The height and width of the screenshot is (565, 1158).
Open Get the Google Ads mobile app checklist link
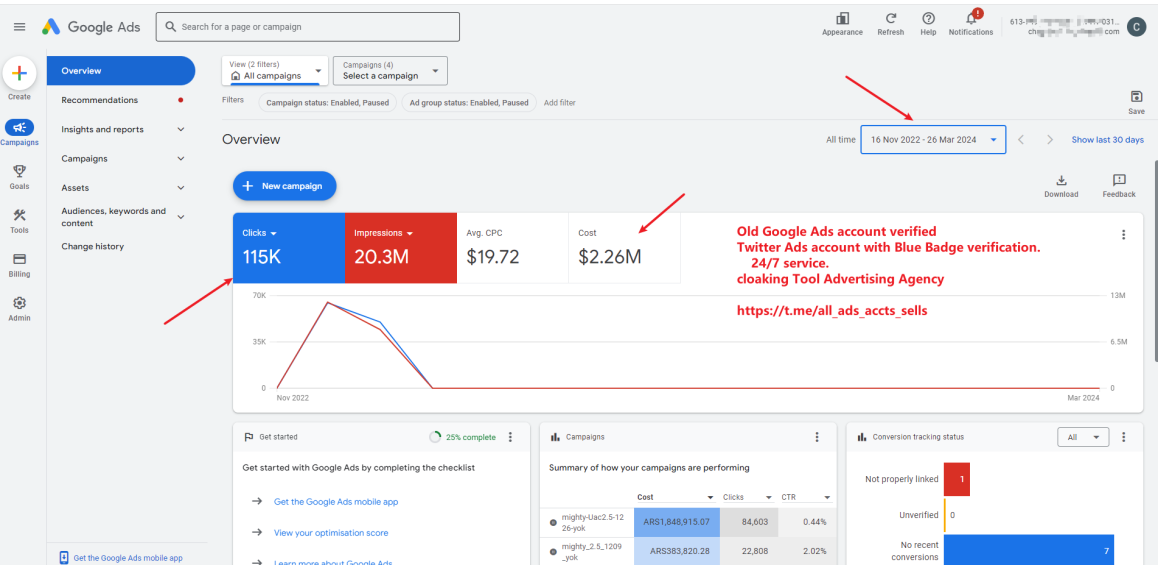click(336, 501)
